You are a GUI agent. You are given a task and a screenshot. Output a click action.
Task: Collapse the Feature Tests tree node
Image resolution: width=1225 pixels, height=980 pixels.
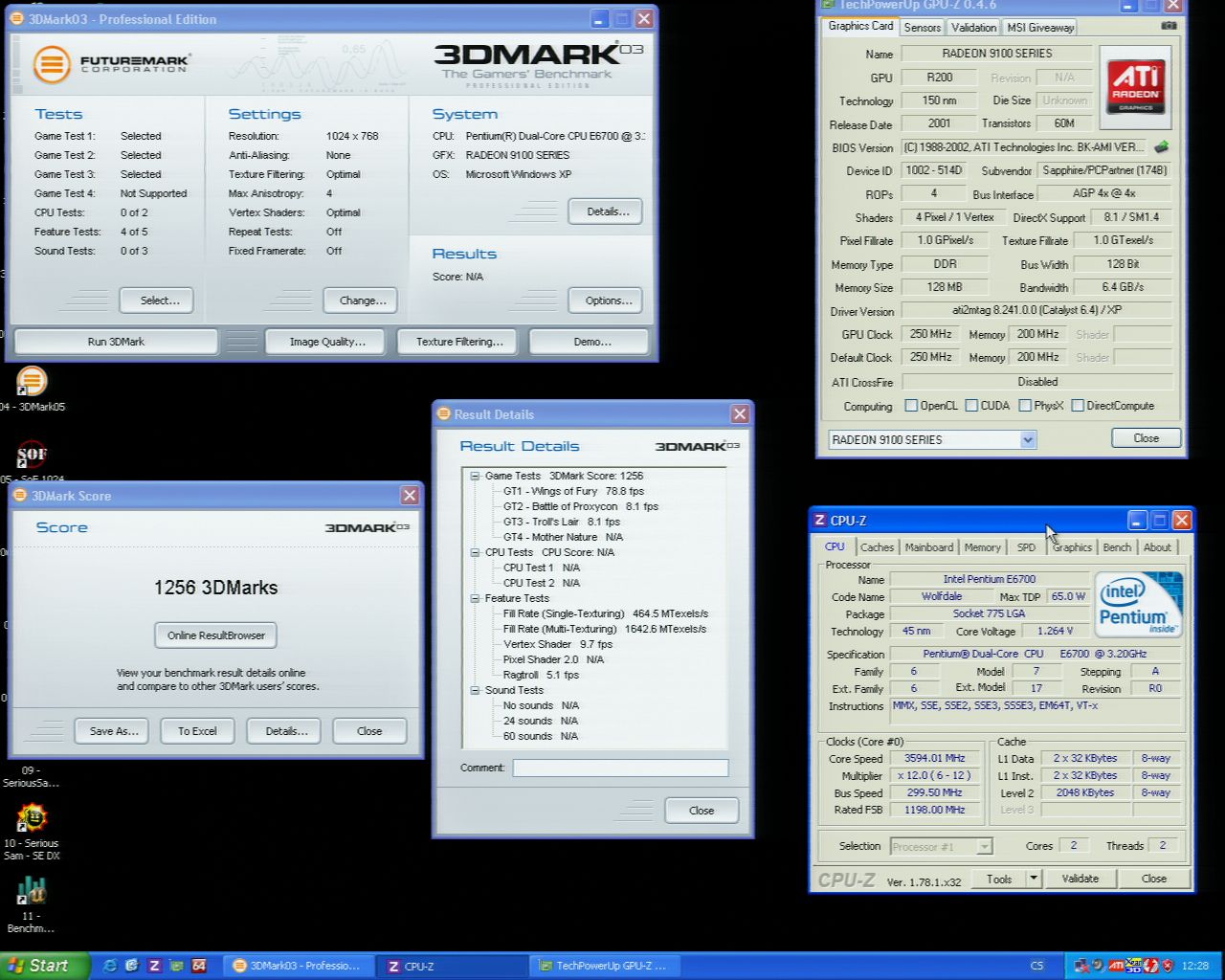tap(475, 598)
